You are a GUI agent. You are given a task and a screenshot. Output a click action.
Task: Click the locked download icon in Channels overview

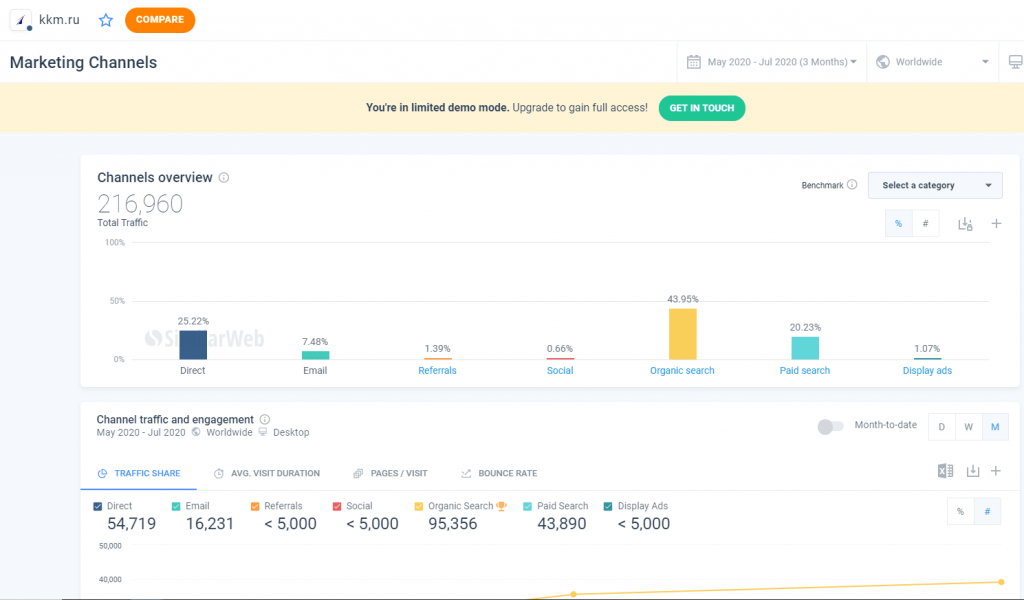pos(965,224)
